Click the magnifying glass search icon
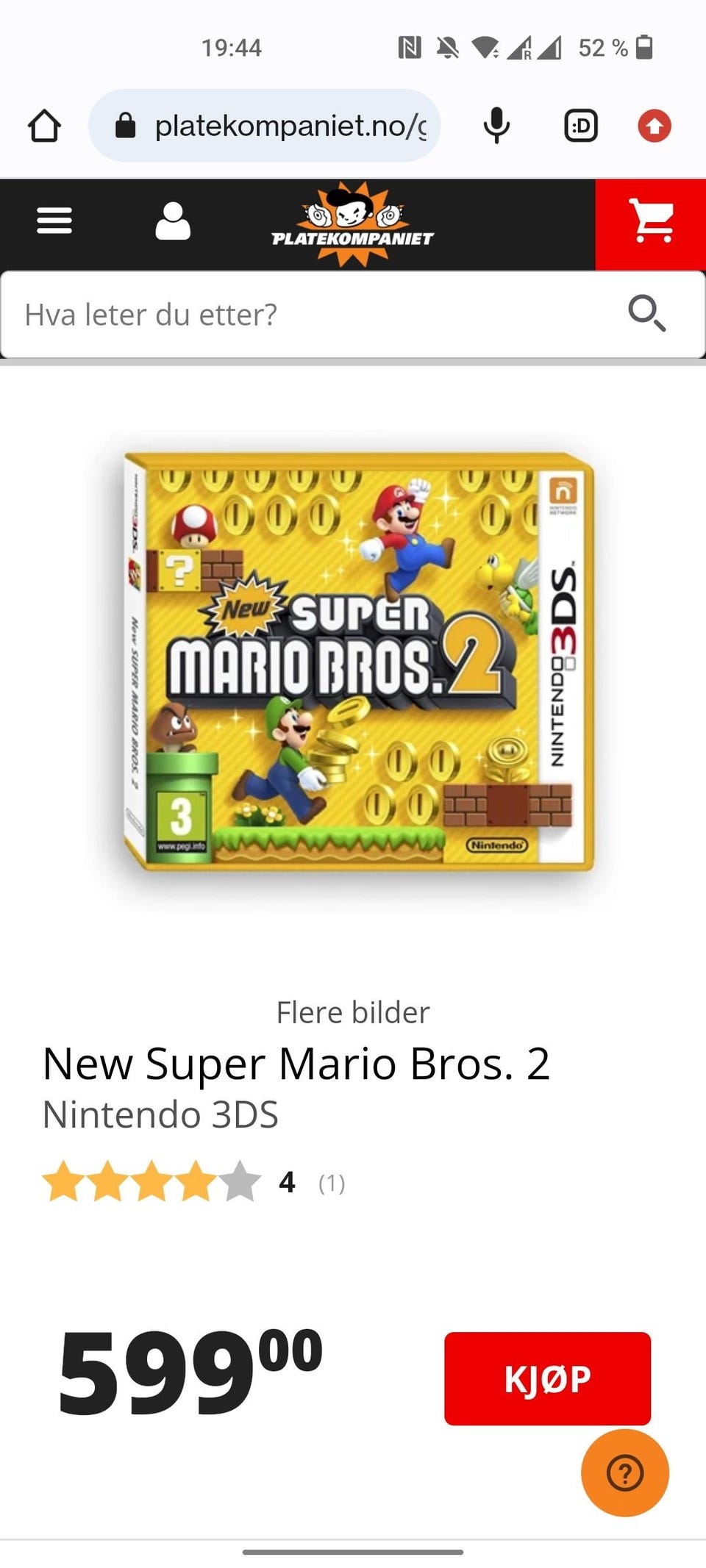706x1568 pixels. (x=647, y=314)
